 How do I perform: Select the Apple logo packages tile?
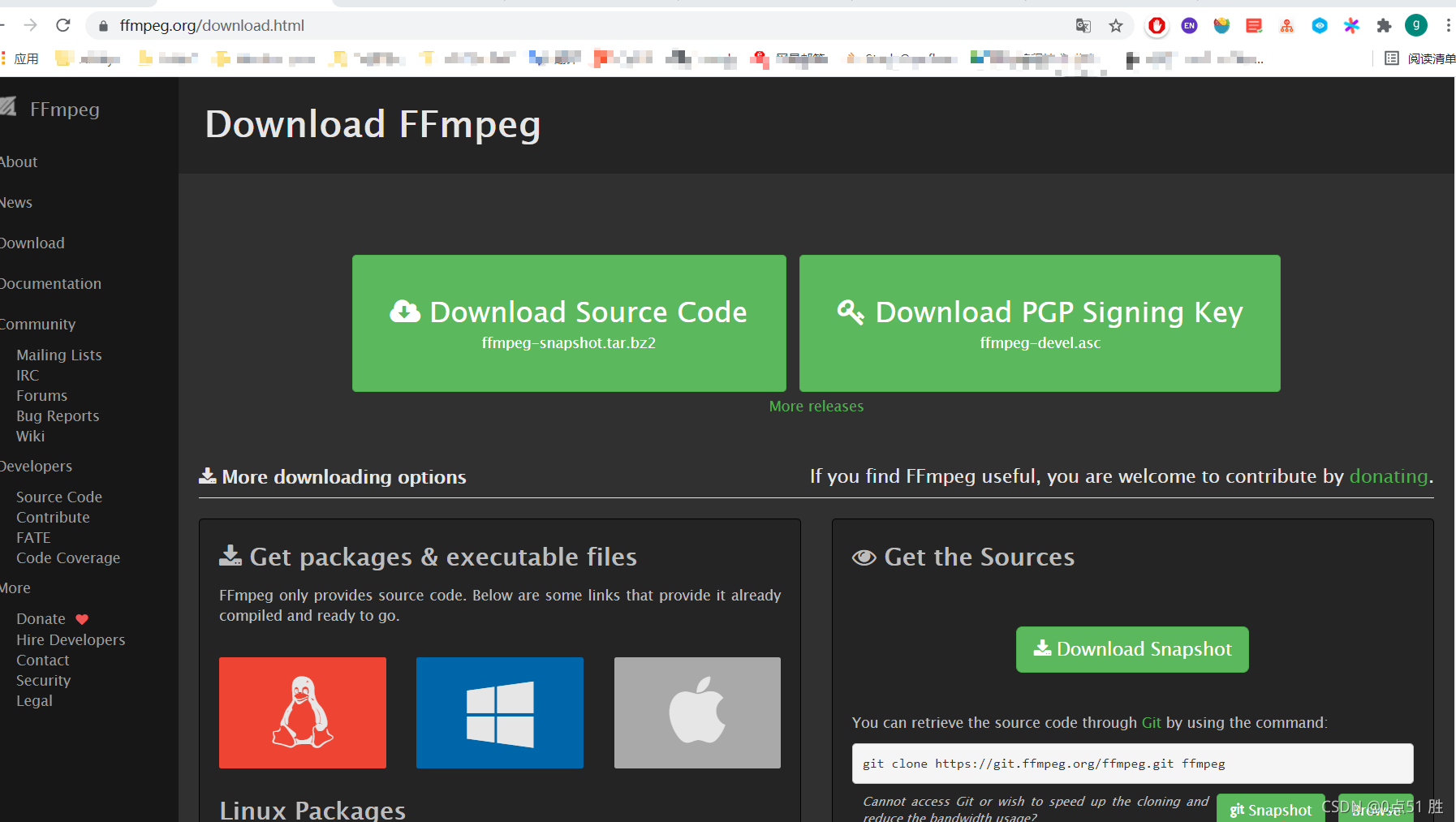click(x=697, y=712)
